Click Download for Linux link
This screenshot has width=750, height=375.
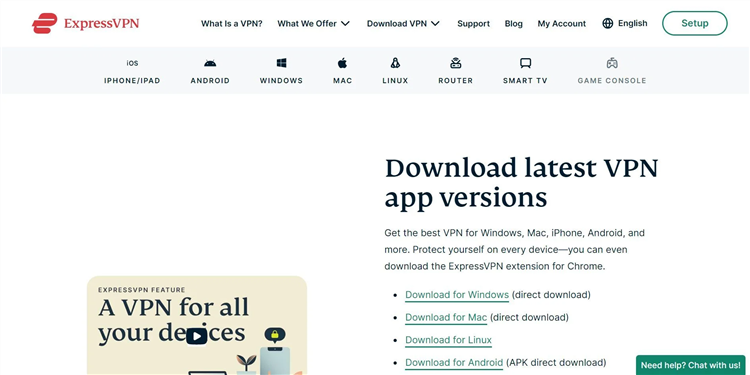(448, 340)
